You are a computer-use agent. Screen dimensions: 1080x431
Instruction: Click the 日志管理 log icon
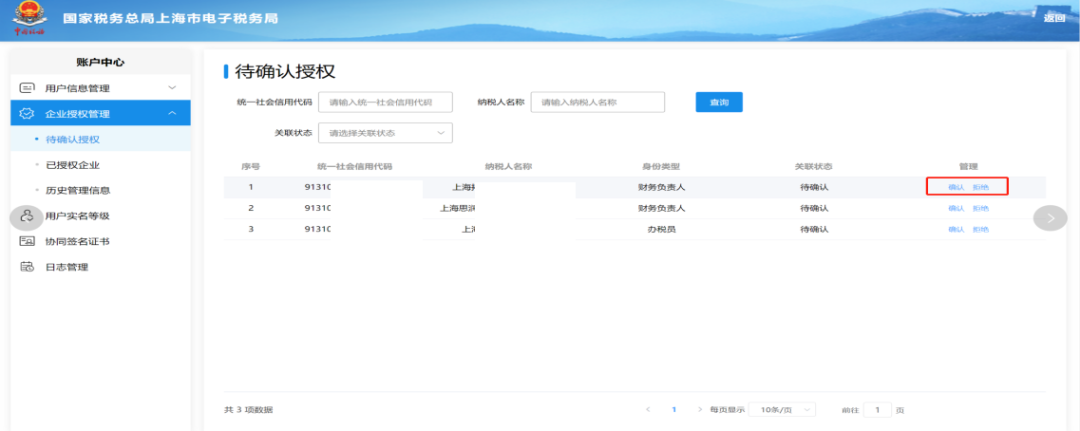coord(27,266)
